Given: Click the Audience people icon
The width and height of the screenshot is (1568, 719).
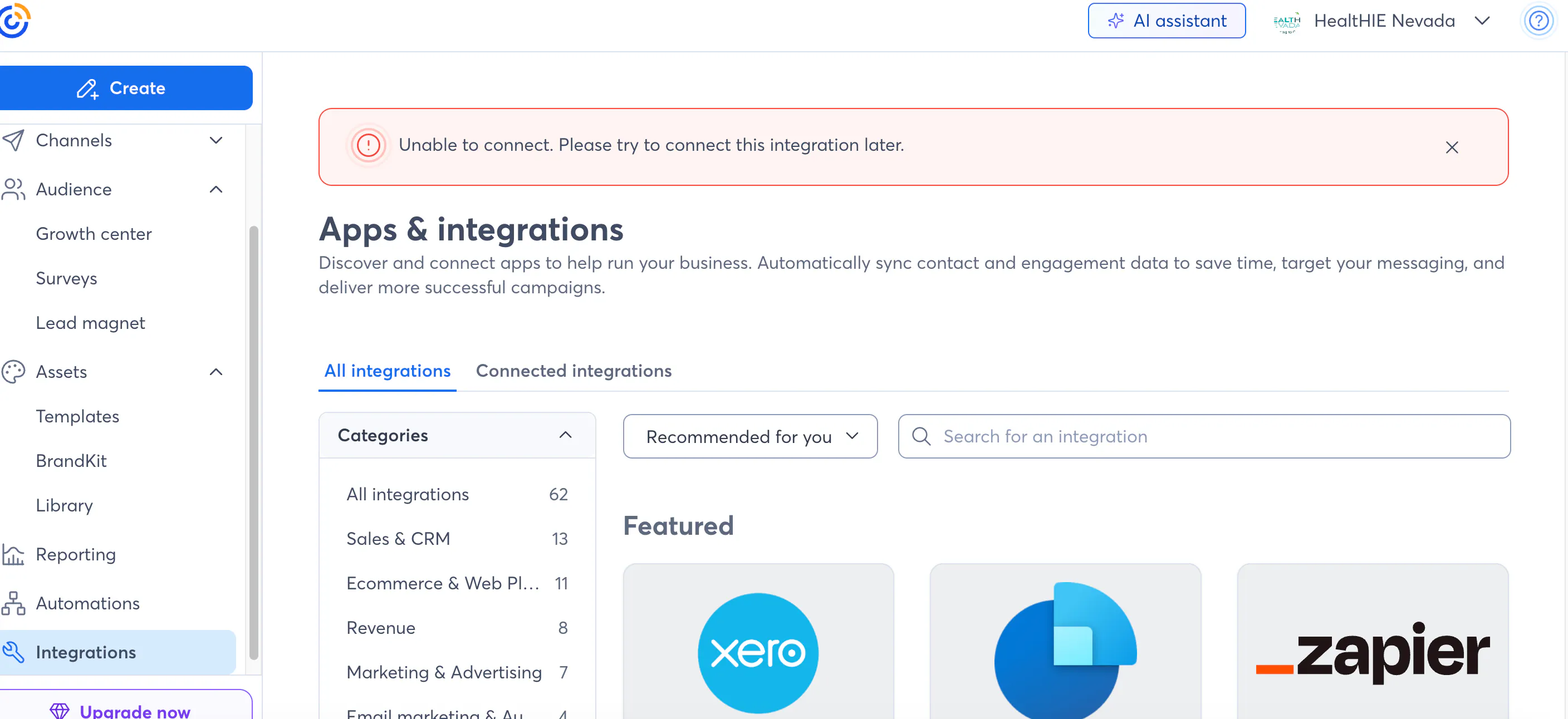Looking at the screenshot, I should (x=13, y=189).
